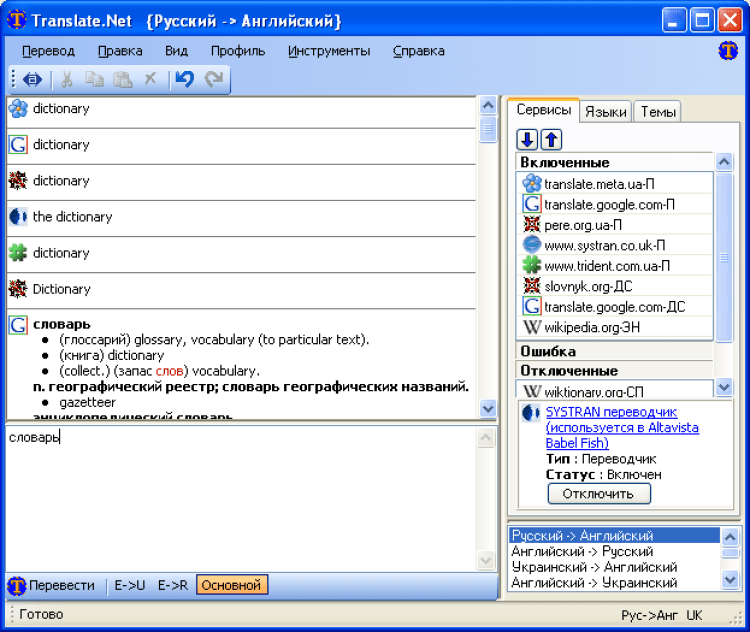Collapse the Включенные section header
This screenshot has width=750, height=632.
[x=614, y=162]
